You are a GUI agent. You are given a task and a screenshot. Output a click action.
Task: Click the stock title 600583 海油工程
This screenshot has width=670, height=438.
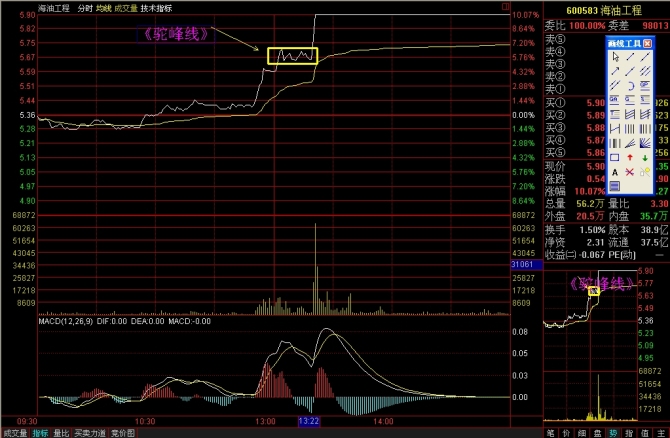pos(604,11)
